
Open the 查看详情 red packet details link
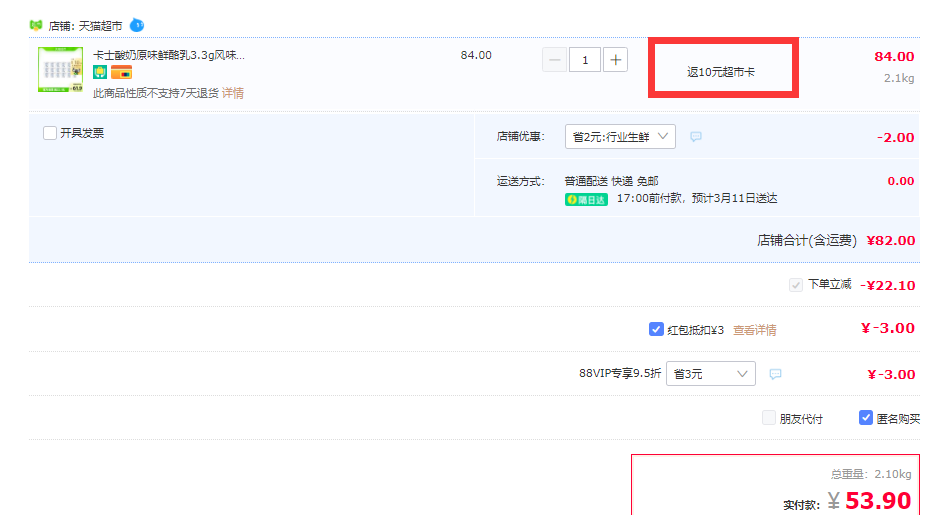(754, 330)
